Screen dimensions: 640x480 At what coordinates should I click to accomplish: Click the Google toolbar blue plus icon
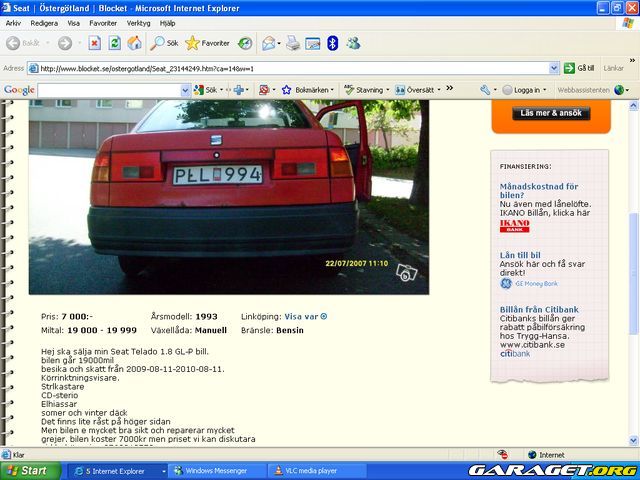click(239, 90)
